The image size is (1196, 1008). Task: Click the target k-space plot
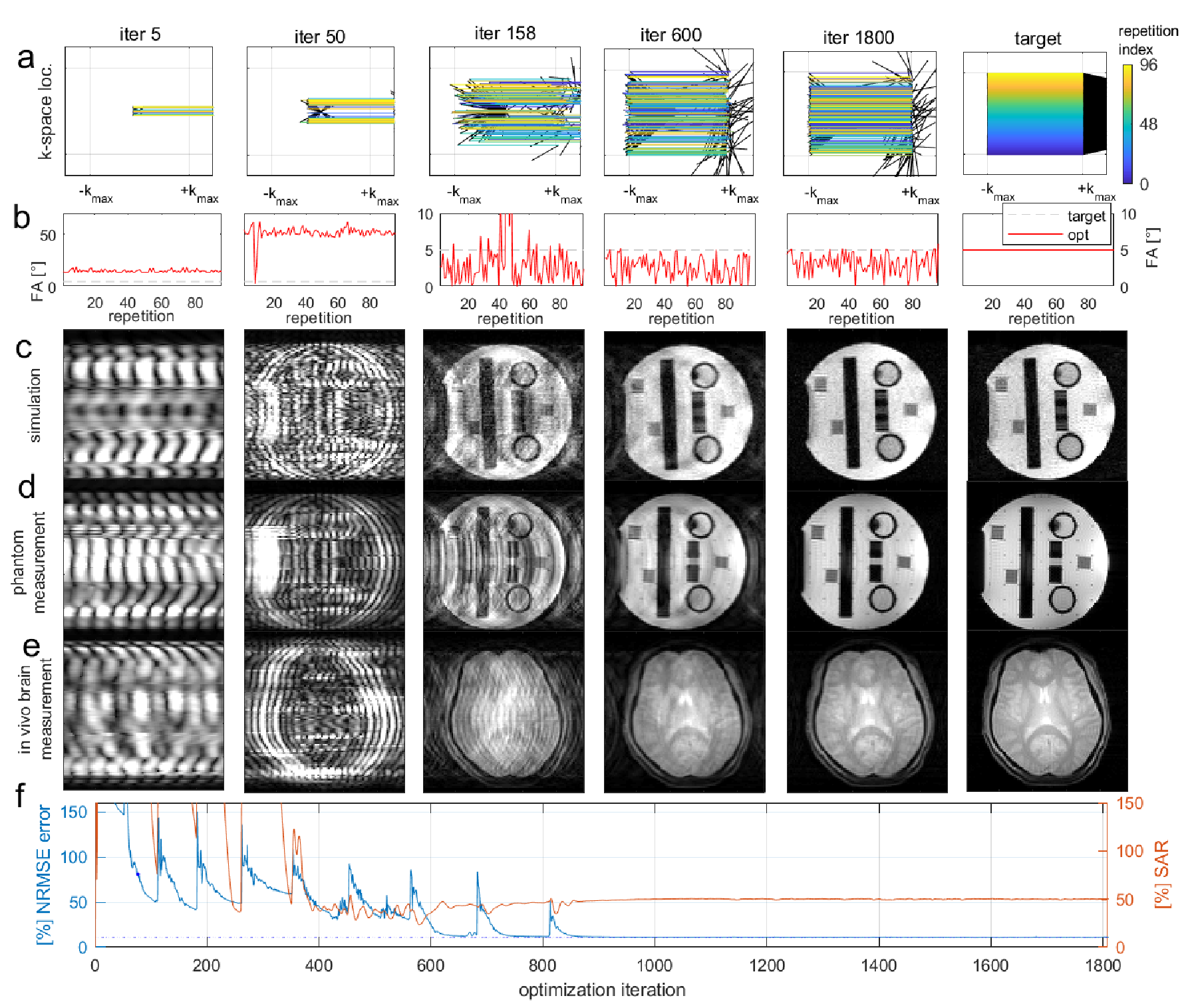tap(1034, 114)
